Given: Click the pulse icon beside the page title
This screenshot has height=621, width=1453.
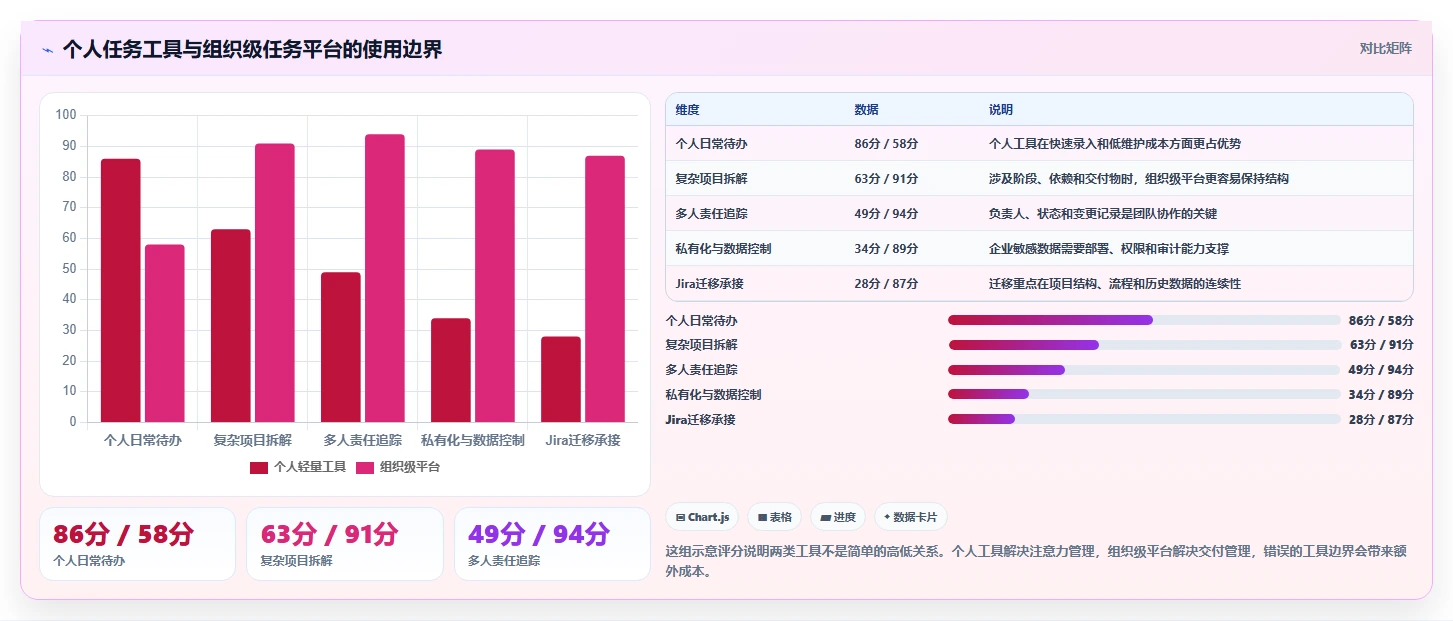Looking at the screenshot, I should [x=47, y=50].
